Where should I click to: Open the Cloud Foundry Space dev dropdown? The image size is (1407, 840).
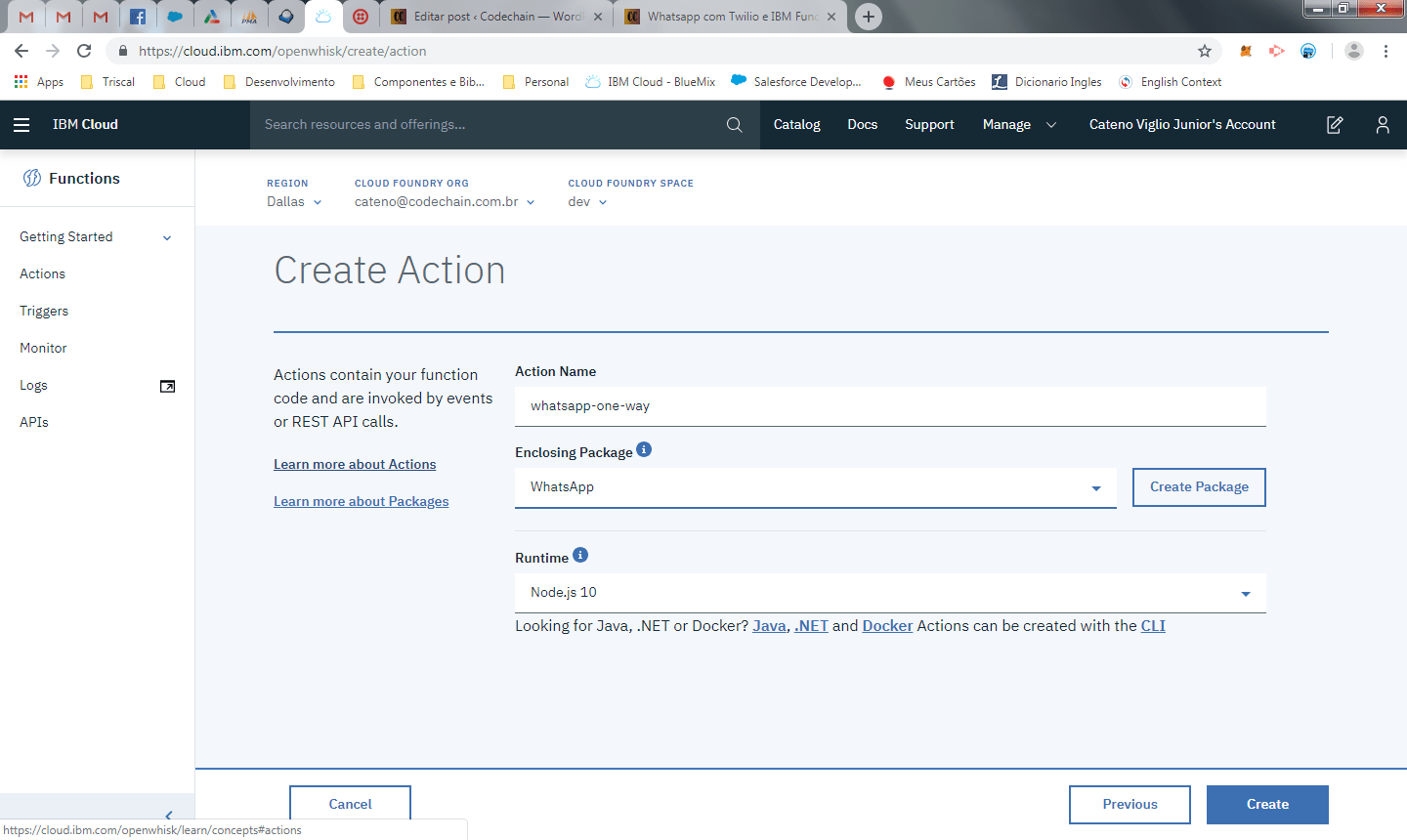tap(587, 201)
